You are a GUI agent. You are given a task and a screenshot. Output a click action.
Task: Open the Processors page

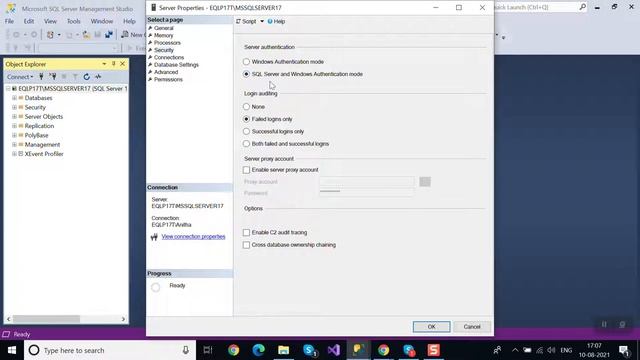click(x=167, y=43)
